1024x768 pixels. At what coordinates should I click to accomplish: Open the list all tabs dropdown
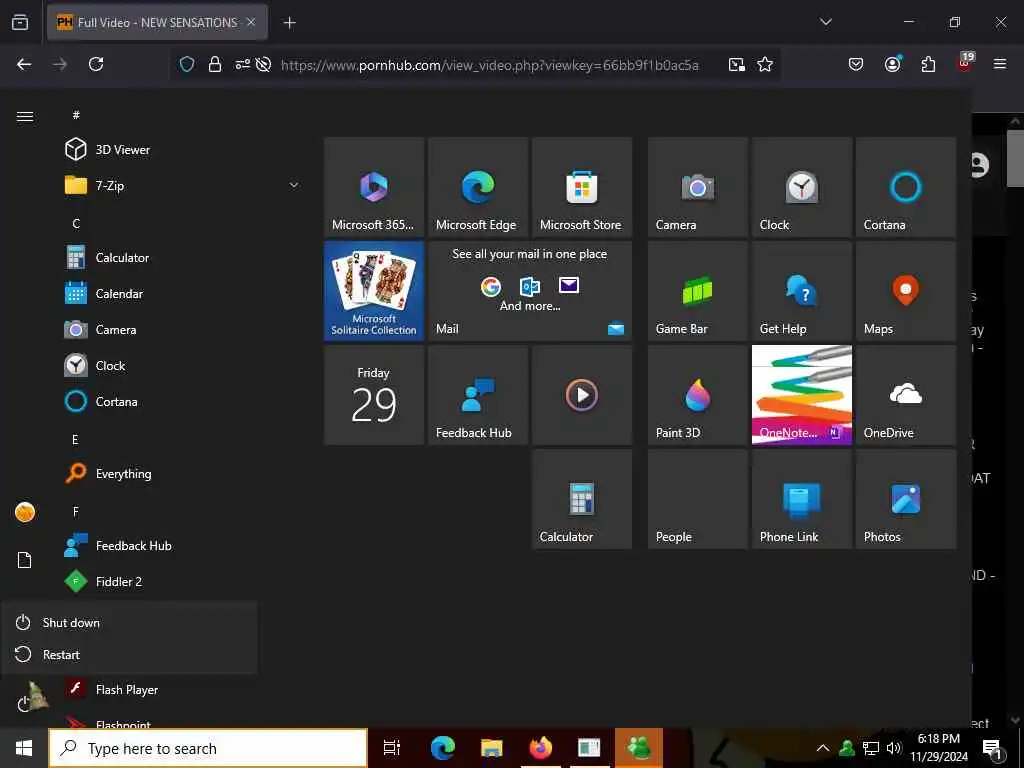825,22
